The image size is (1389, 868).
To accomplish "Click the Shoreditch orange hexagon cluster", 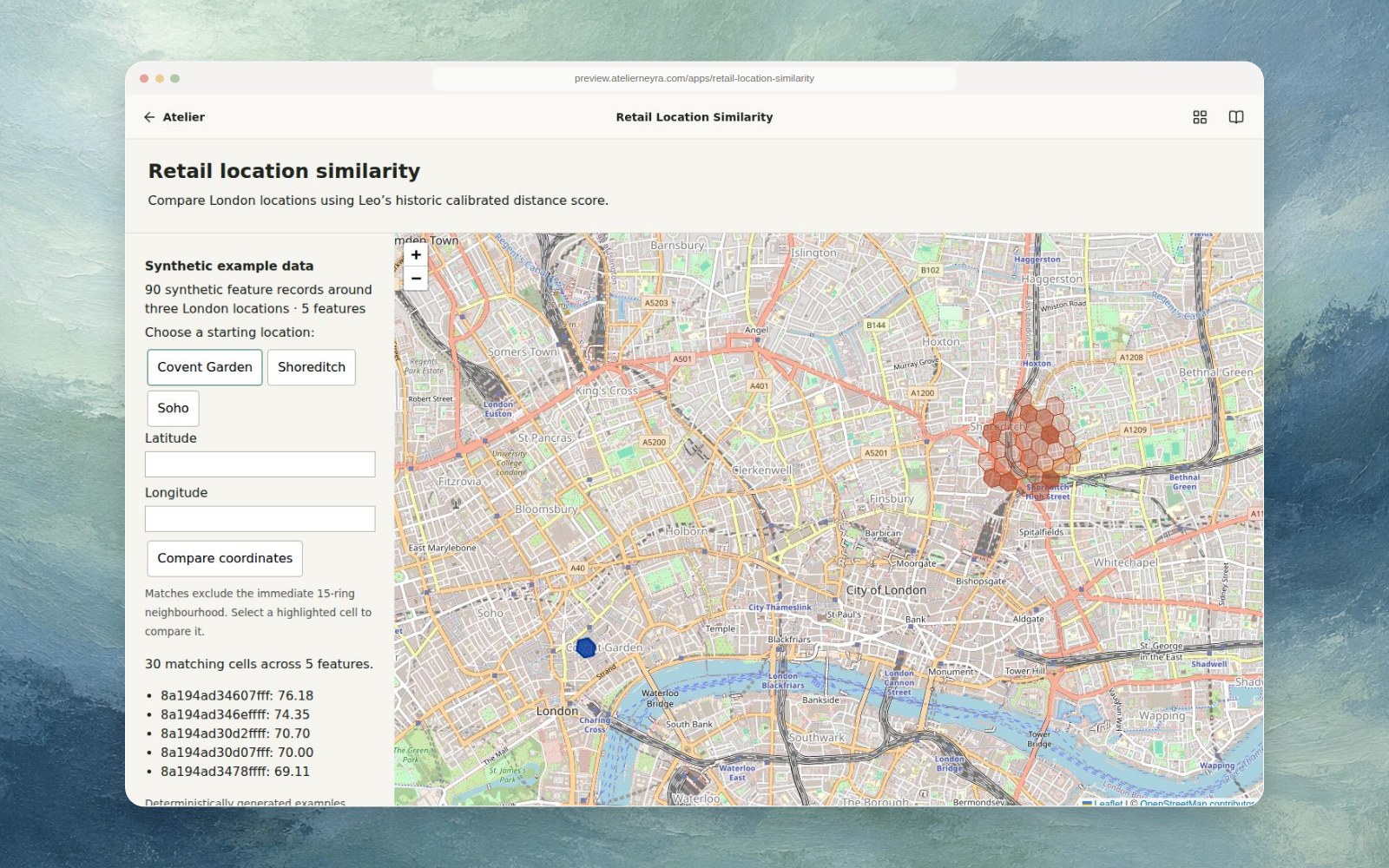I will [x=1030, y=444].
